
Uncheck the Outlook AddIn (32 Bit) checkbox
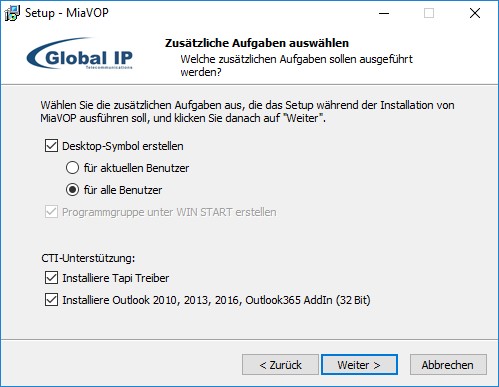[x=51, y=300]
